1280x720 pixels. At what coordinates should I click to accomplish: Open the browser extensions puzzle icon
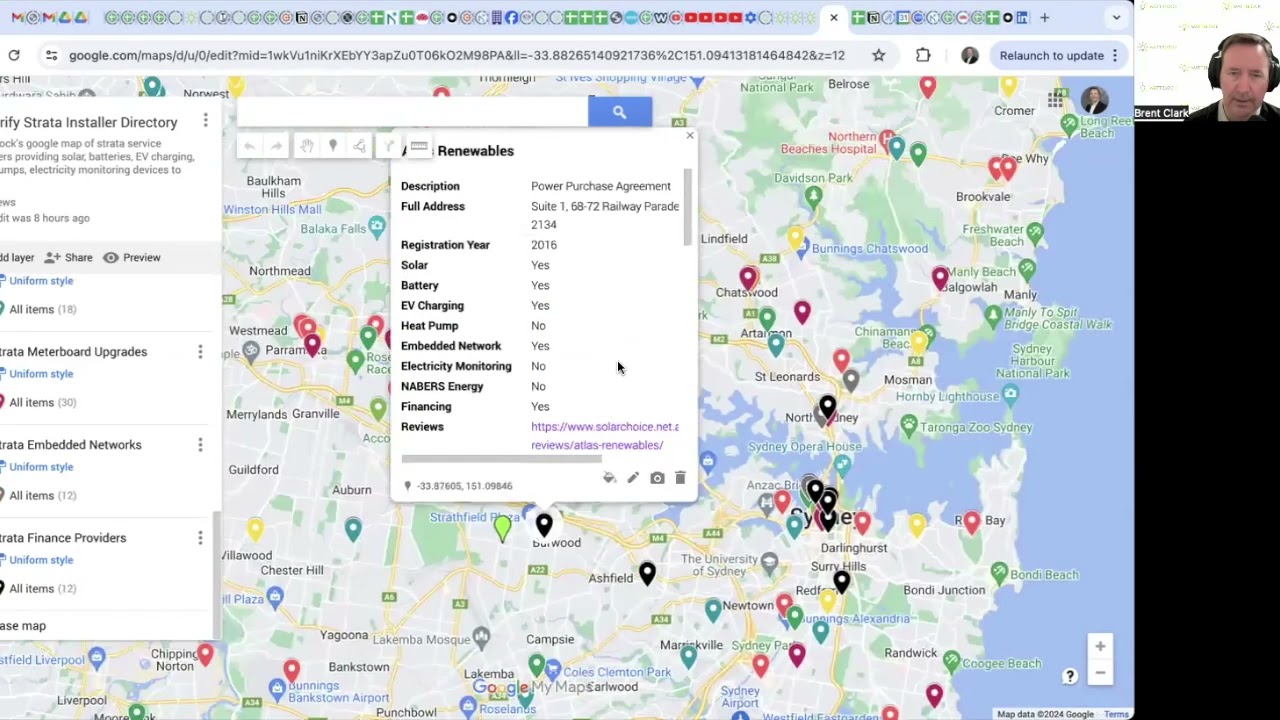tap(923, 55)
